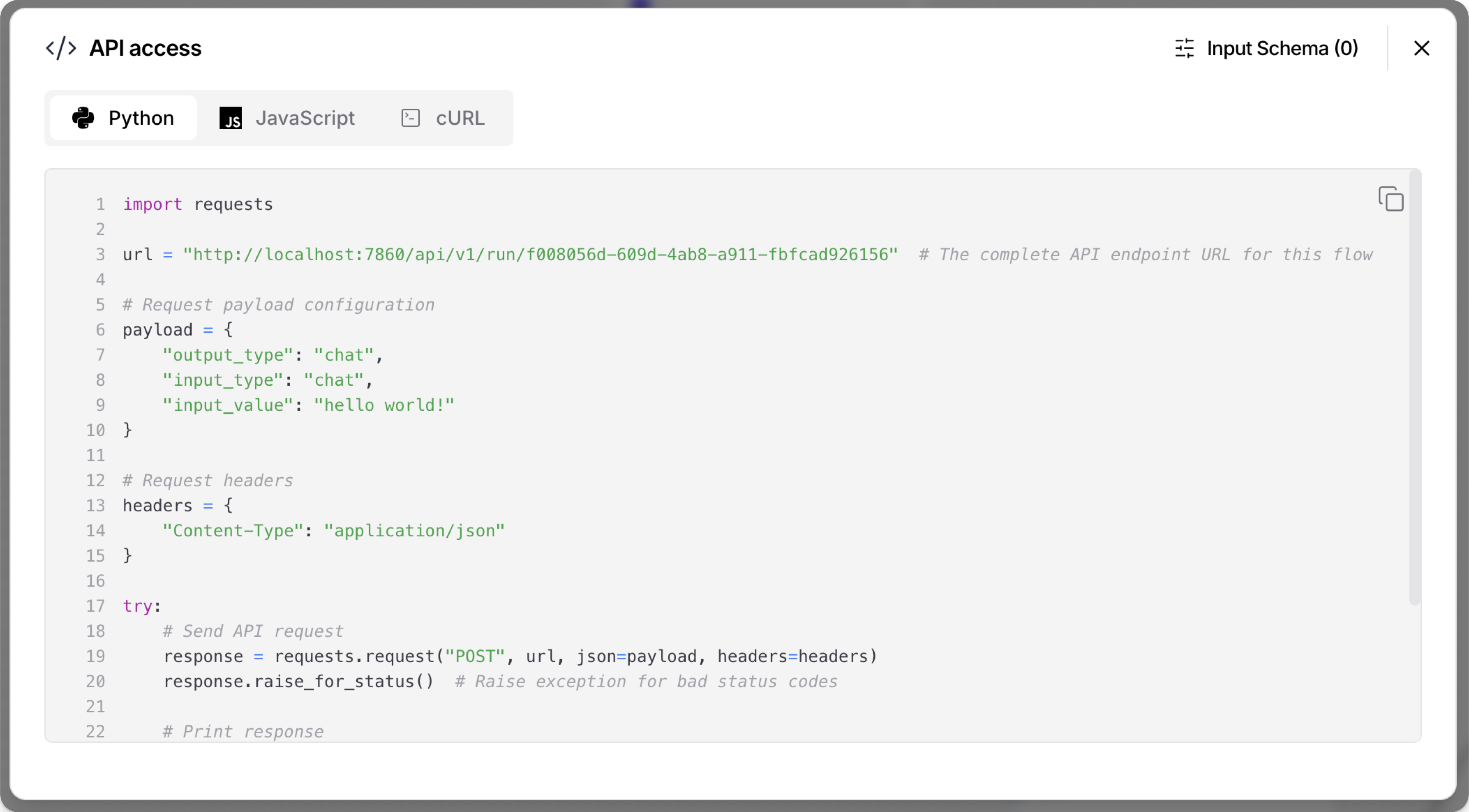Click the API access title text
This screenshot has height=812, width=1469.
[x=145, y=48]
